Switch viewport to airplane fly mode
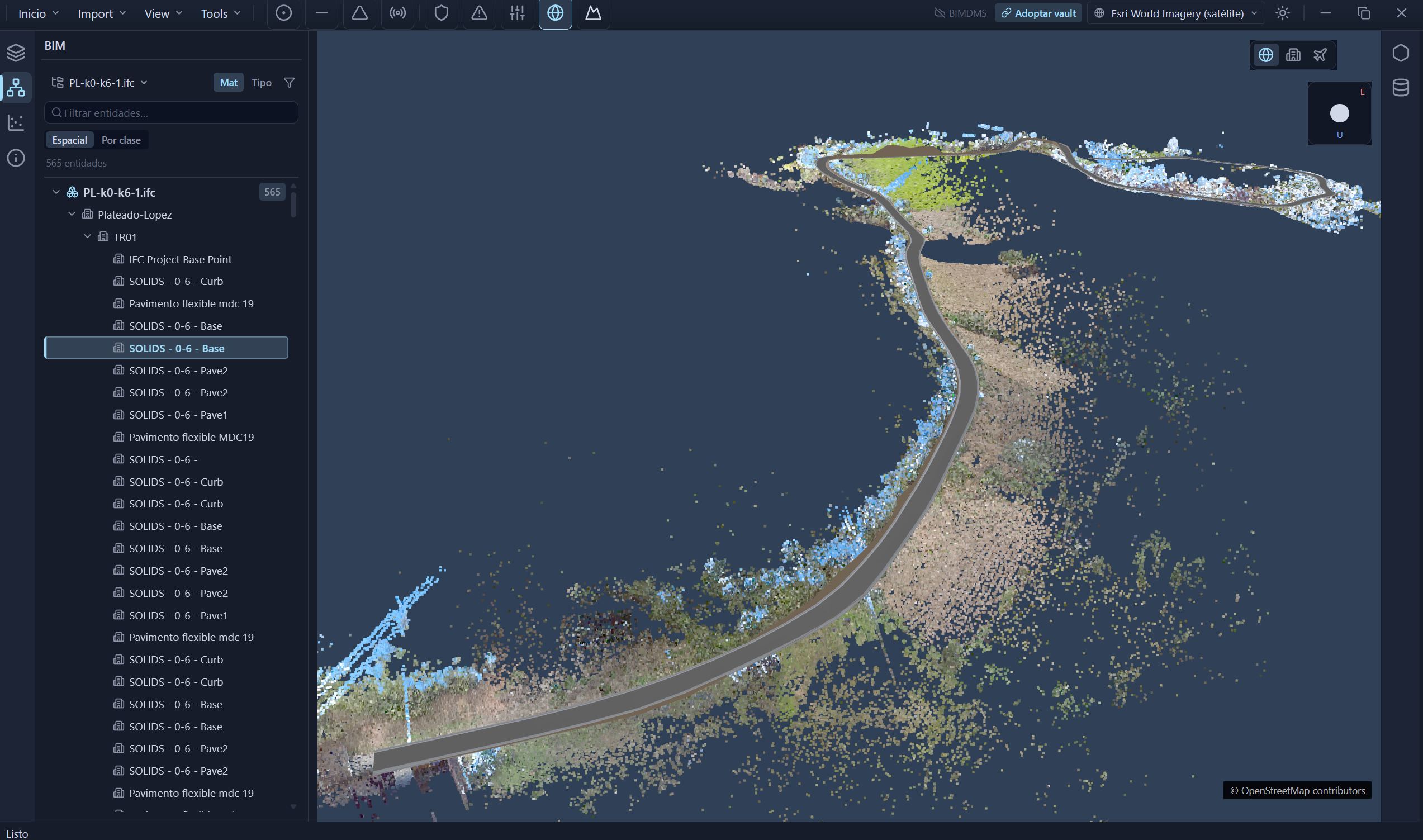 coord(1320,55)
